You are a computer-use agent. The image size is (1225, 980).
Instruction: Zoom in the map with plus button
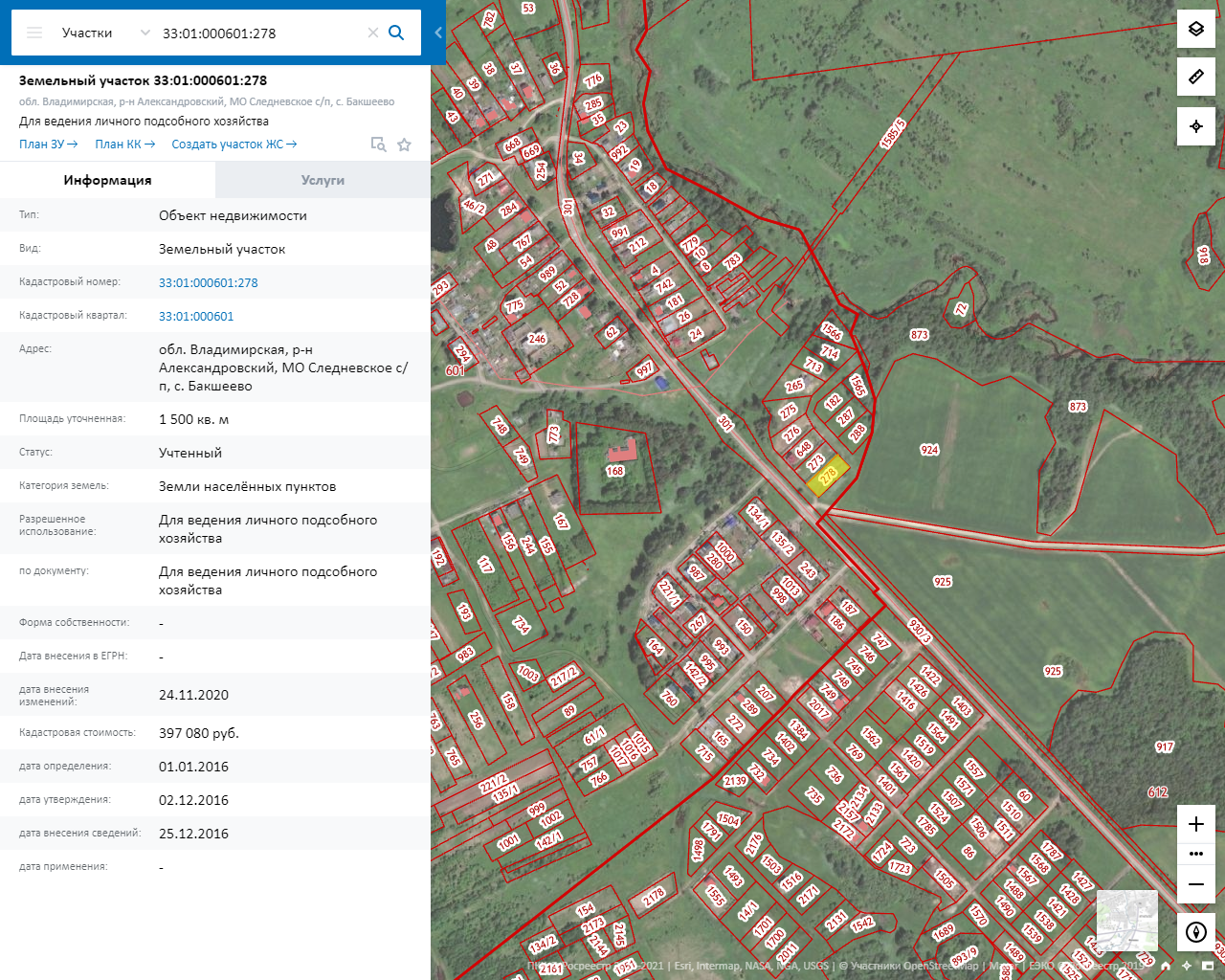pyautogui.click(x=1195, y=824)
